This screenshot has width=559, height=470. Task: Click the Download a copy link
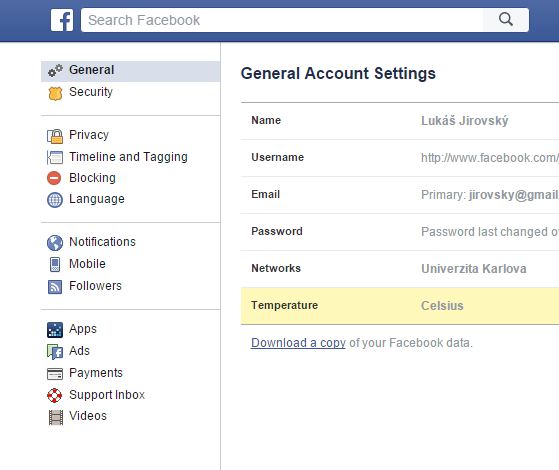[298, 343]
